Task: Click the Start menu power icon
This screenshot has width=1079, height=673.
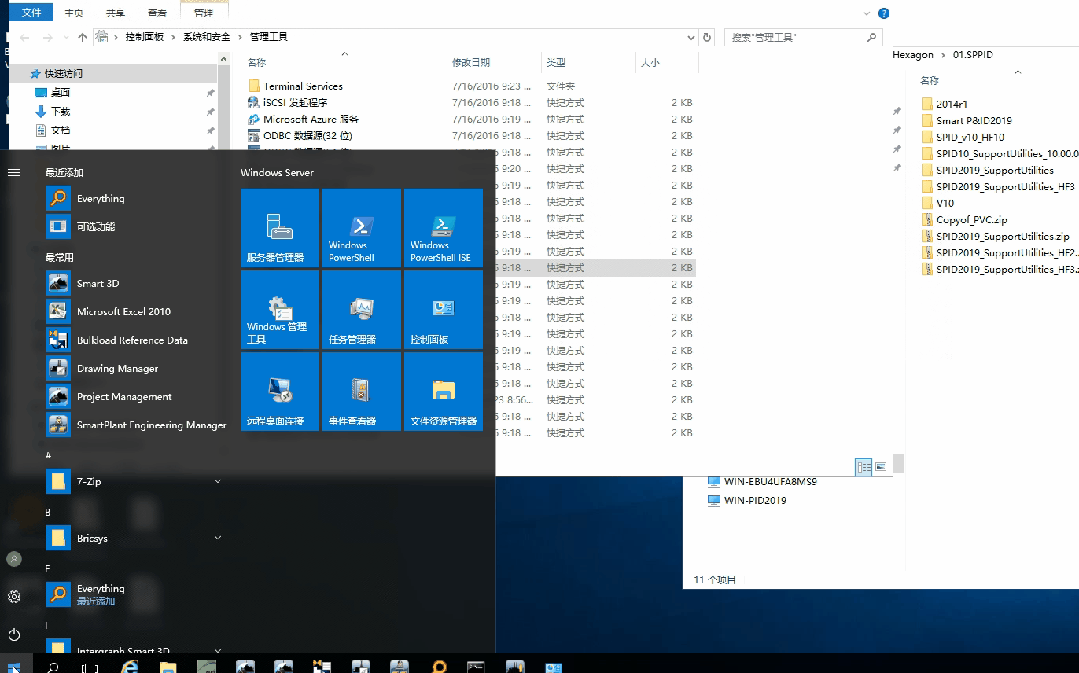Action: click(14, 634)
